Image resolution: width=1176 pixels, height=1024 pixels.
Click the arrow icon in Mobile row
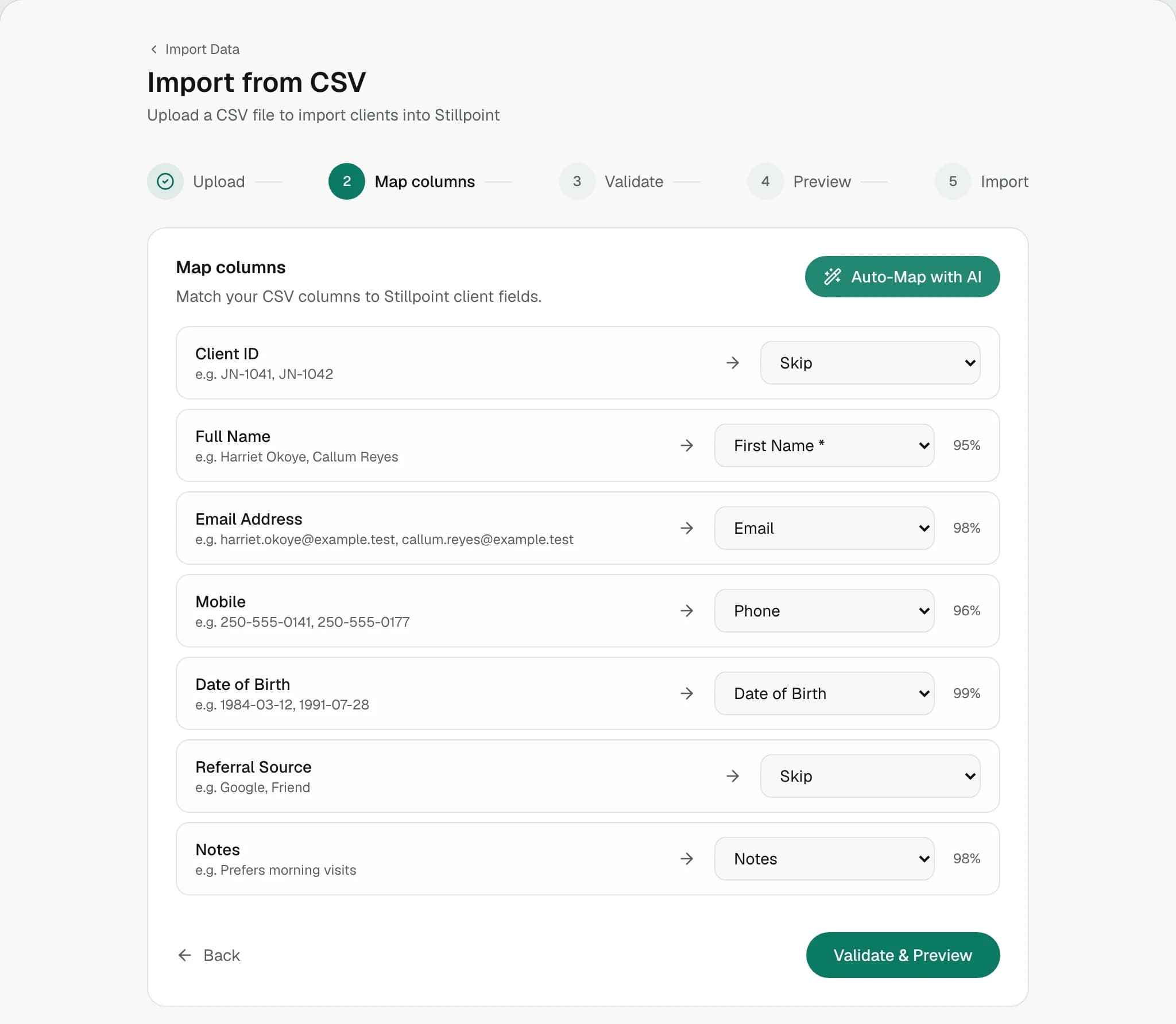click(x=687, y=611)
